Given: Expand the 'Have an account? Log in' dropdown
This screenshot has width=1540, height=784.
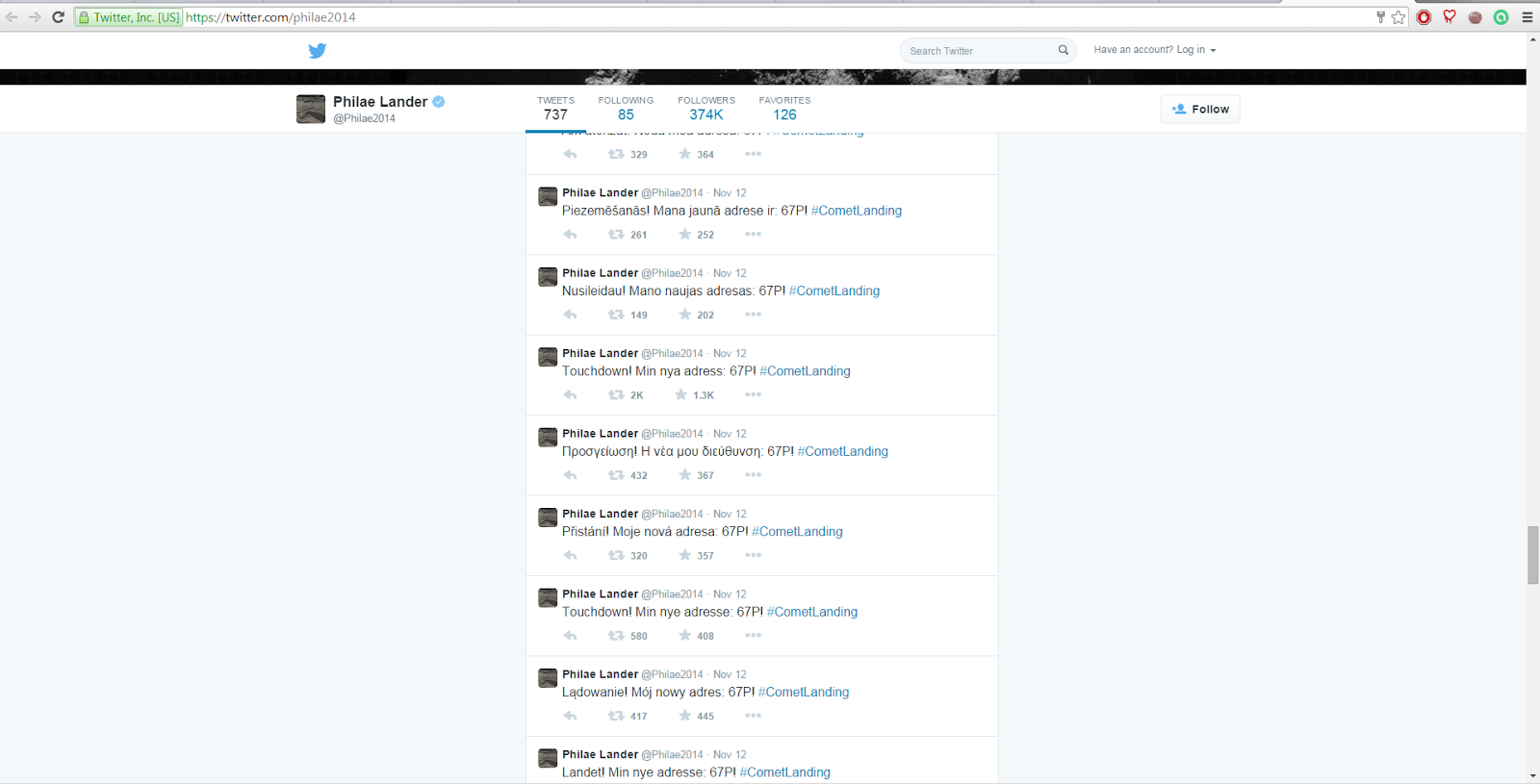Looking at the screenshot, I should tap(1155, 50).
